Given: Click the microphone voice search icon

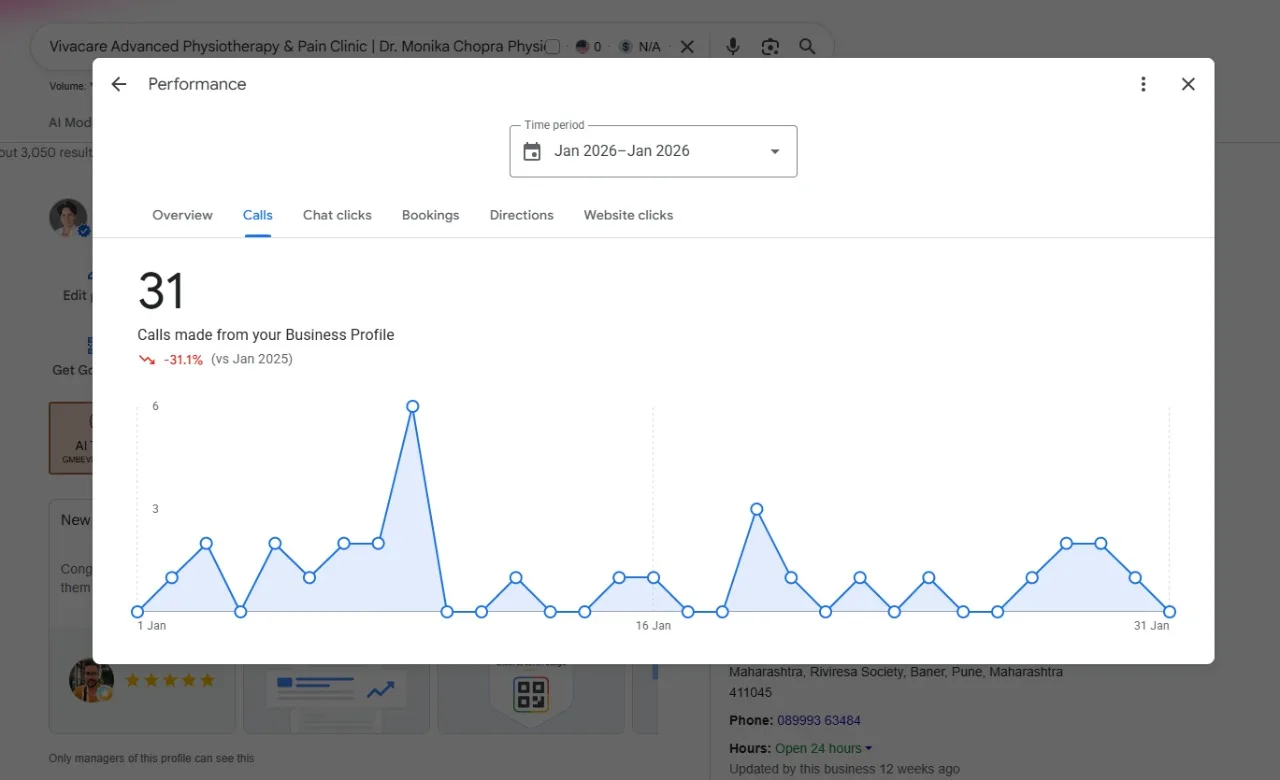Looking at the screenshot, I should [733, 46].
